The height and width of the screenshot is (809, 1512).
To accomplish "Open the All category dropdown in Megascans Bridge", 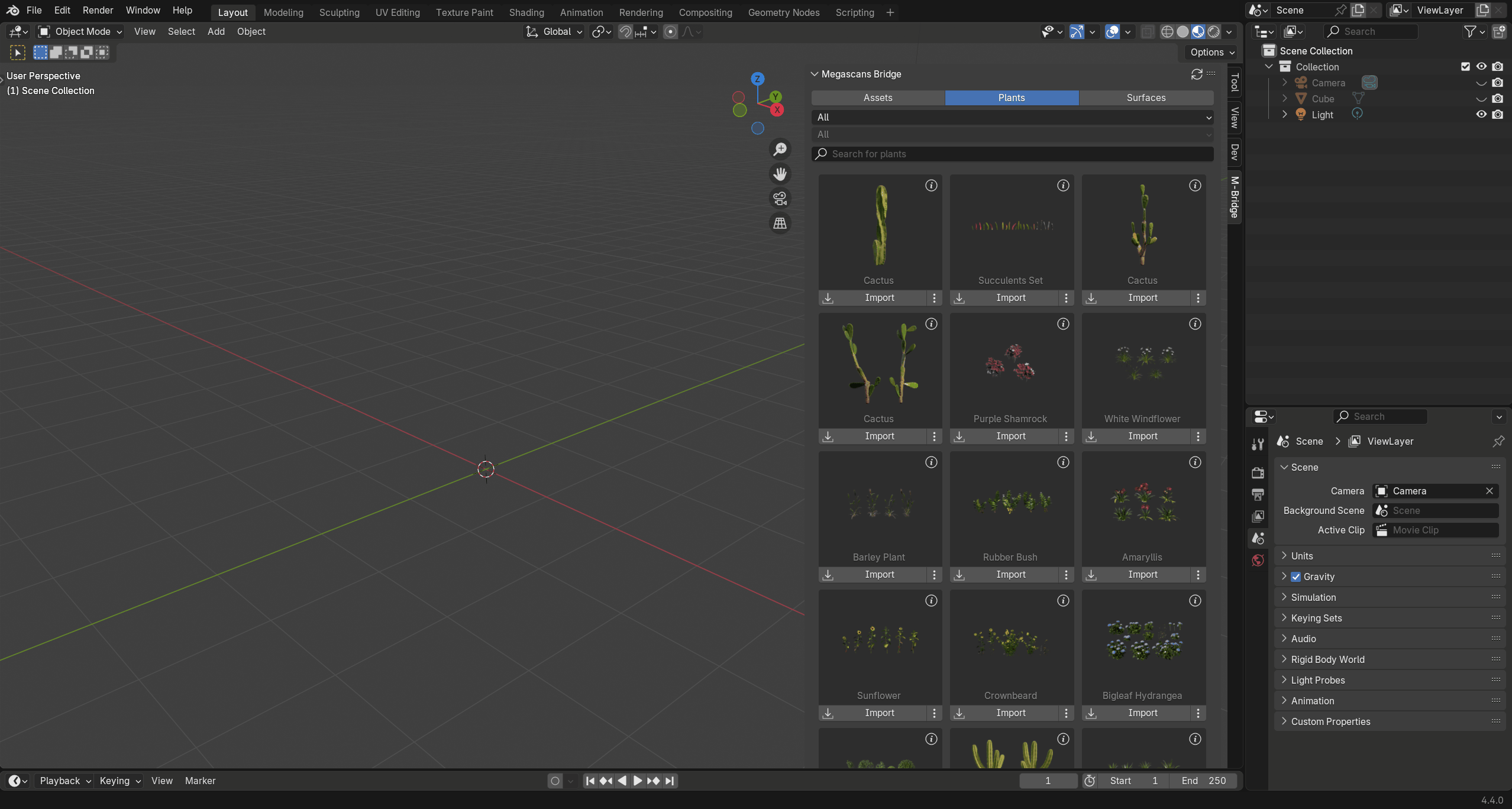I will [x=1012, y=117].
